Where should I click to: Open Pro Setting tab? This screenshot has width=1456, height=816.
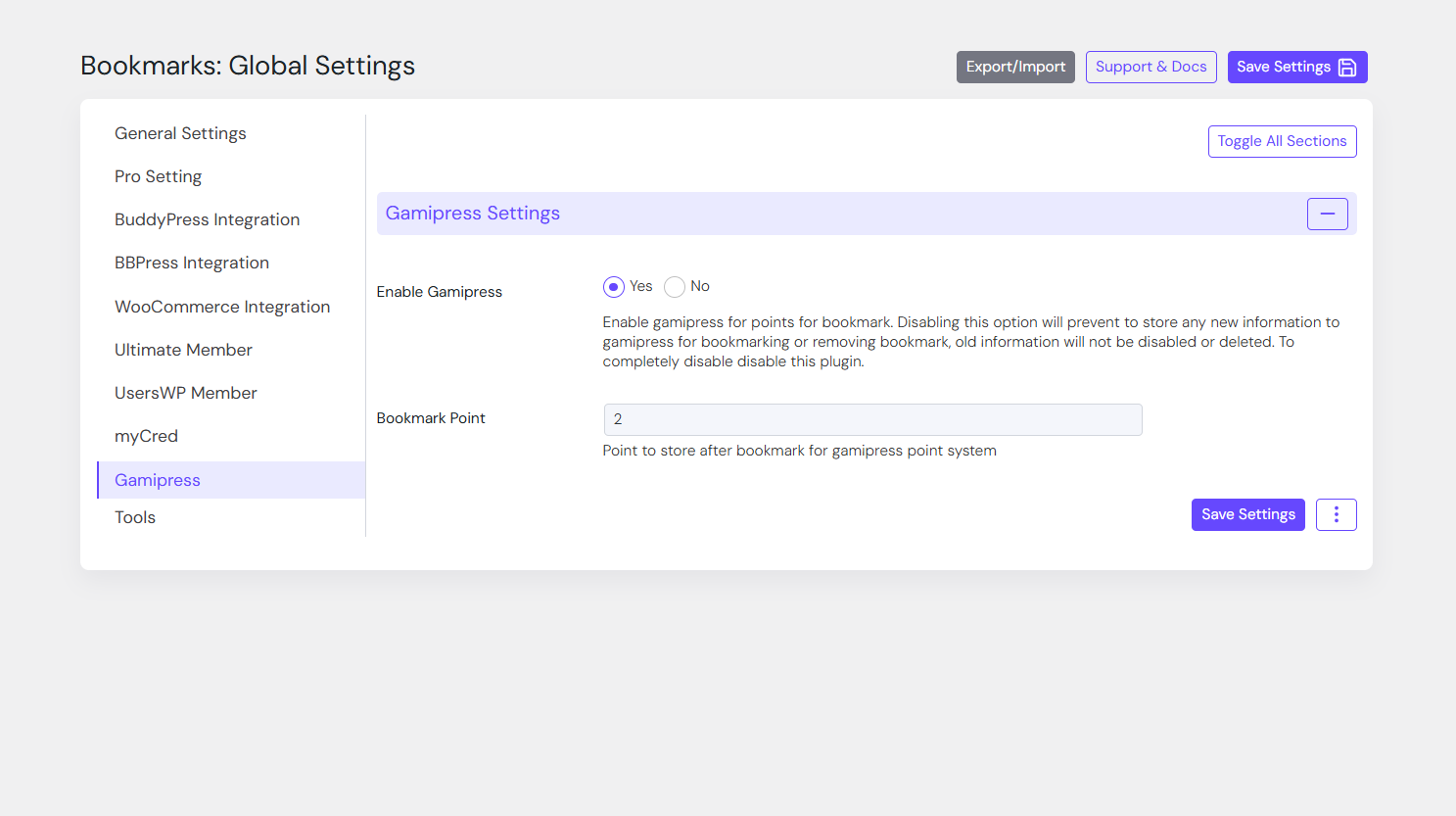coord(158,176)
